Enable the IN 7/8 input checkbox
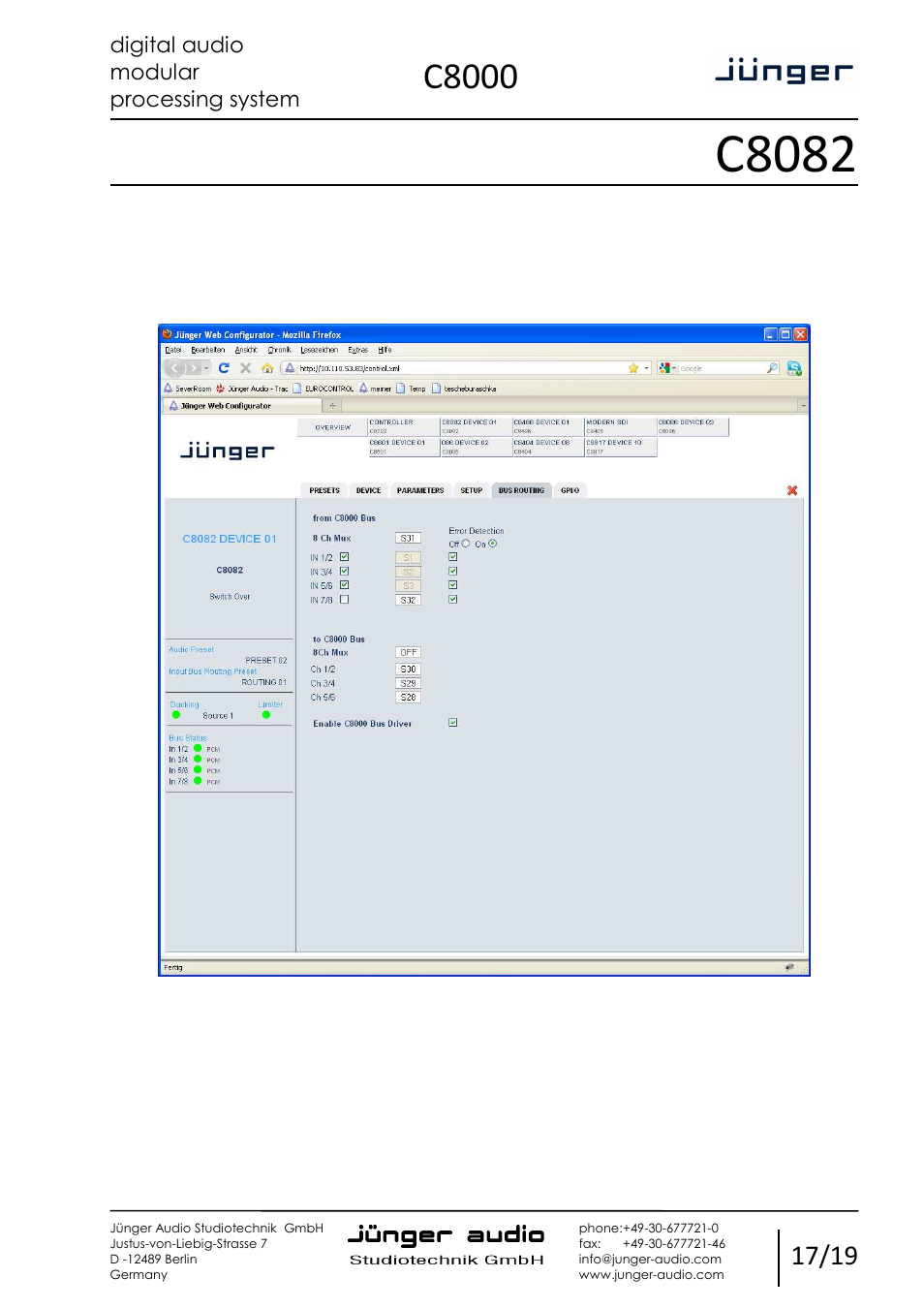Viewport: 924px width, 1309px height. click(344, 600)
